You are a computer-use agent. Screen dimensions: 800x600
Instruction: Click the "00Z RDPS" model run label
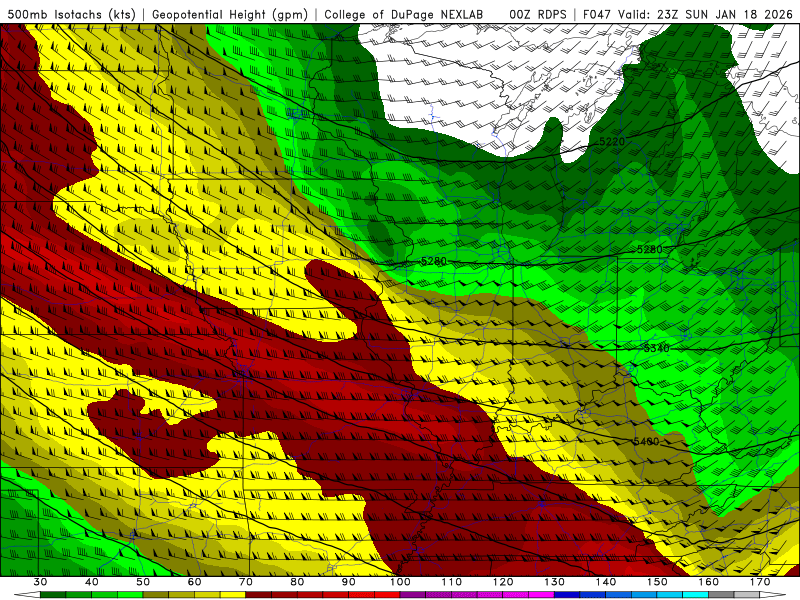[537, 14]
